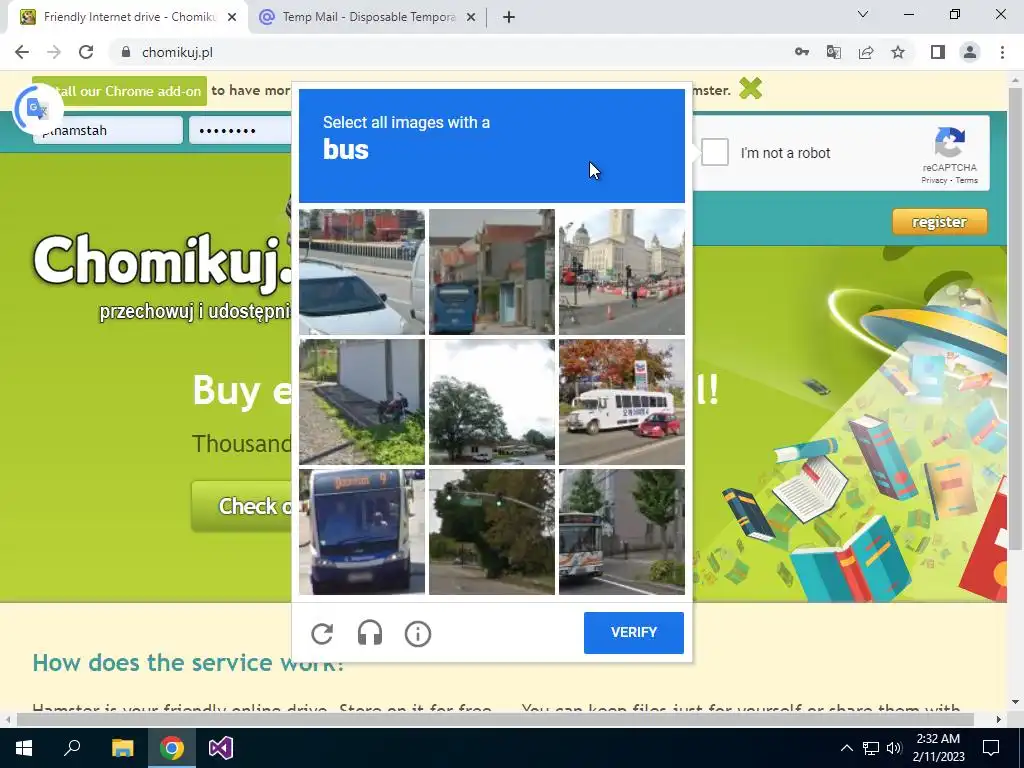The height and width of the screenshot is (768, 1024).
Task: Open the Chrome three-dot menu
Action: coord(1002,52)
